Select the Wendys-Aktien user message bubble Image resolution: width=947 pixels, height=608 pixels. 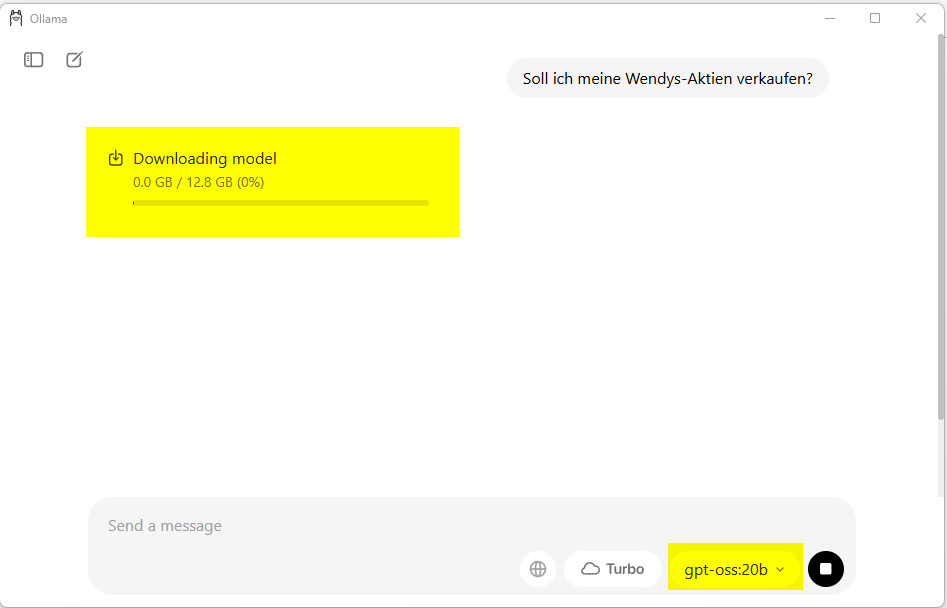(x=668, y=78)
